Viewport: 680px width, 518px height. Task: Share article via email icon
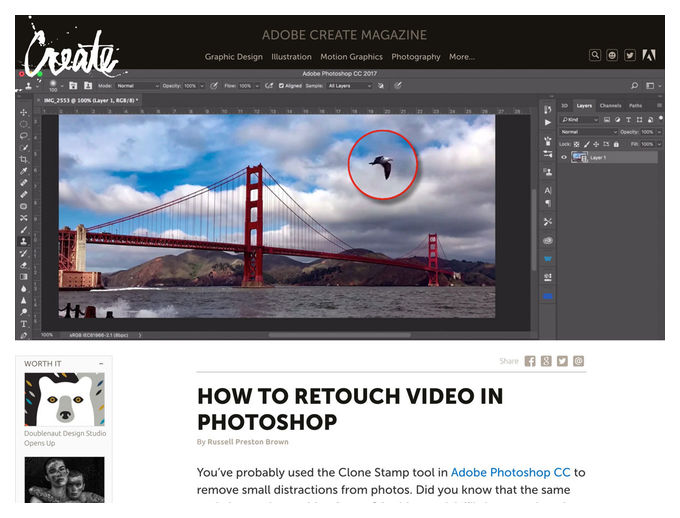click(x=579, y=361)
